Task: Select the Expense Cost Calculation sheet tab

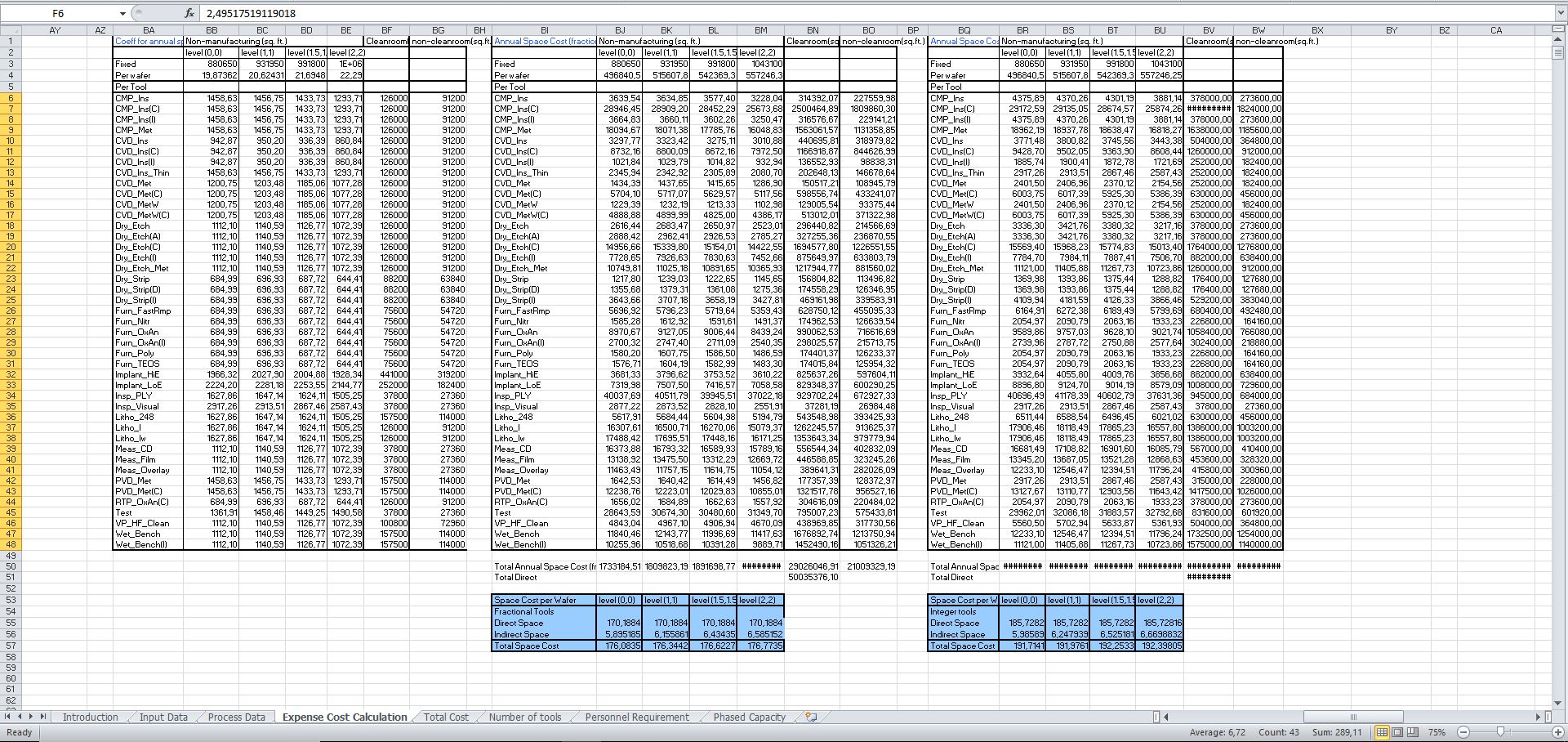Action: tap(345, 717)
